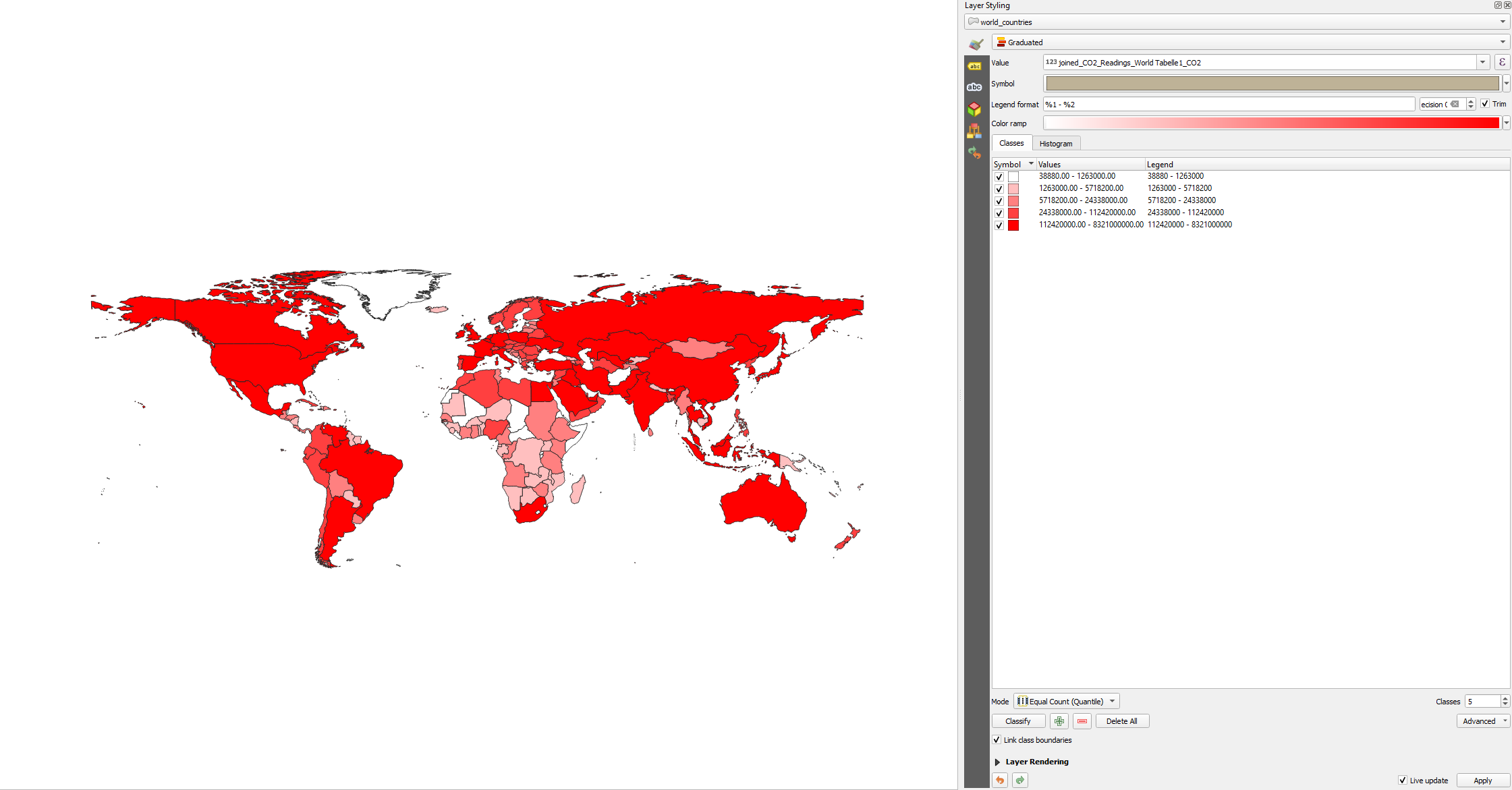Open the Symbology paintbrush tab

975,44
